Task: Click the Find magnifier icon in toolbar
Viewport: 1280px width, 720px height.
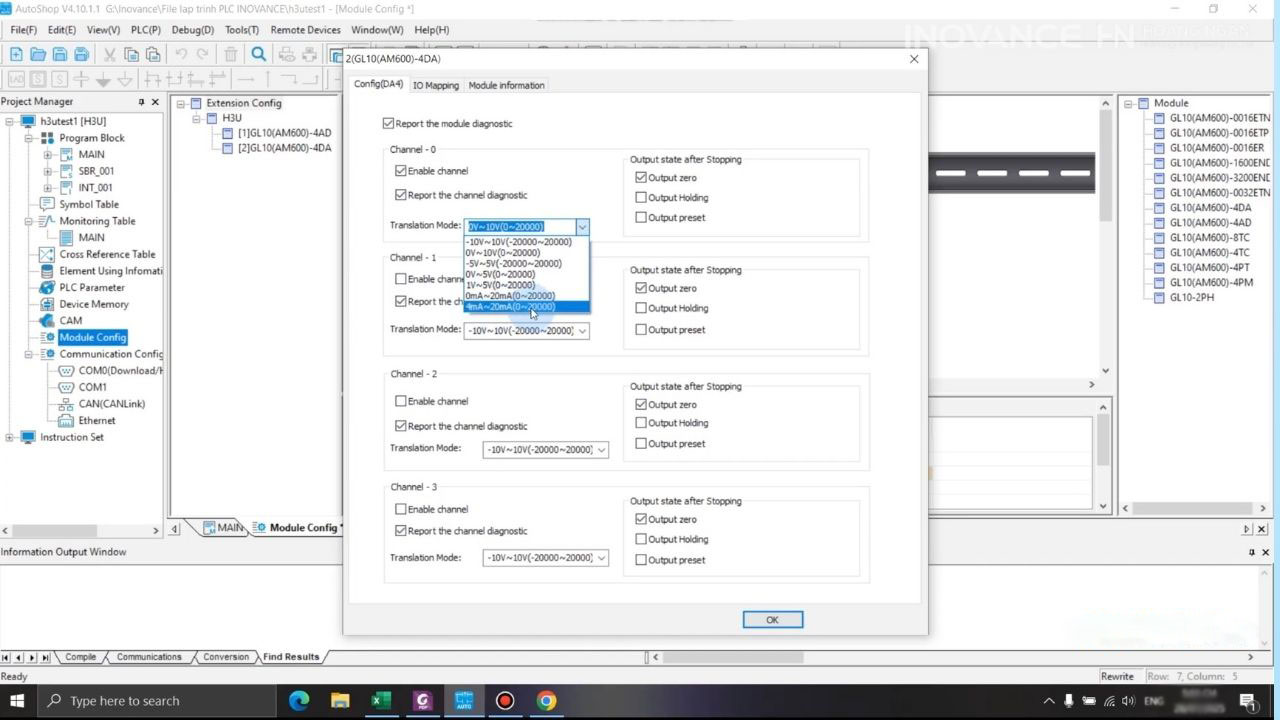Action: pyautogui.click(x=259, y=55)
